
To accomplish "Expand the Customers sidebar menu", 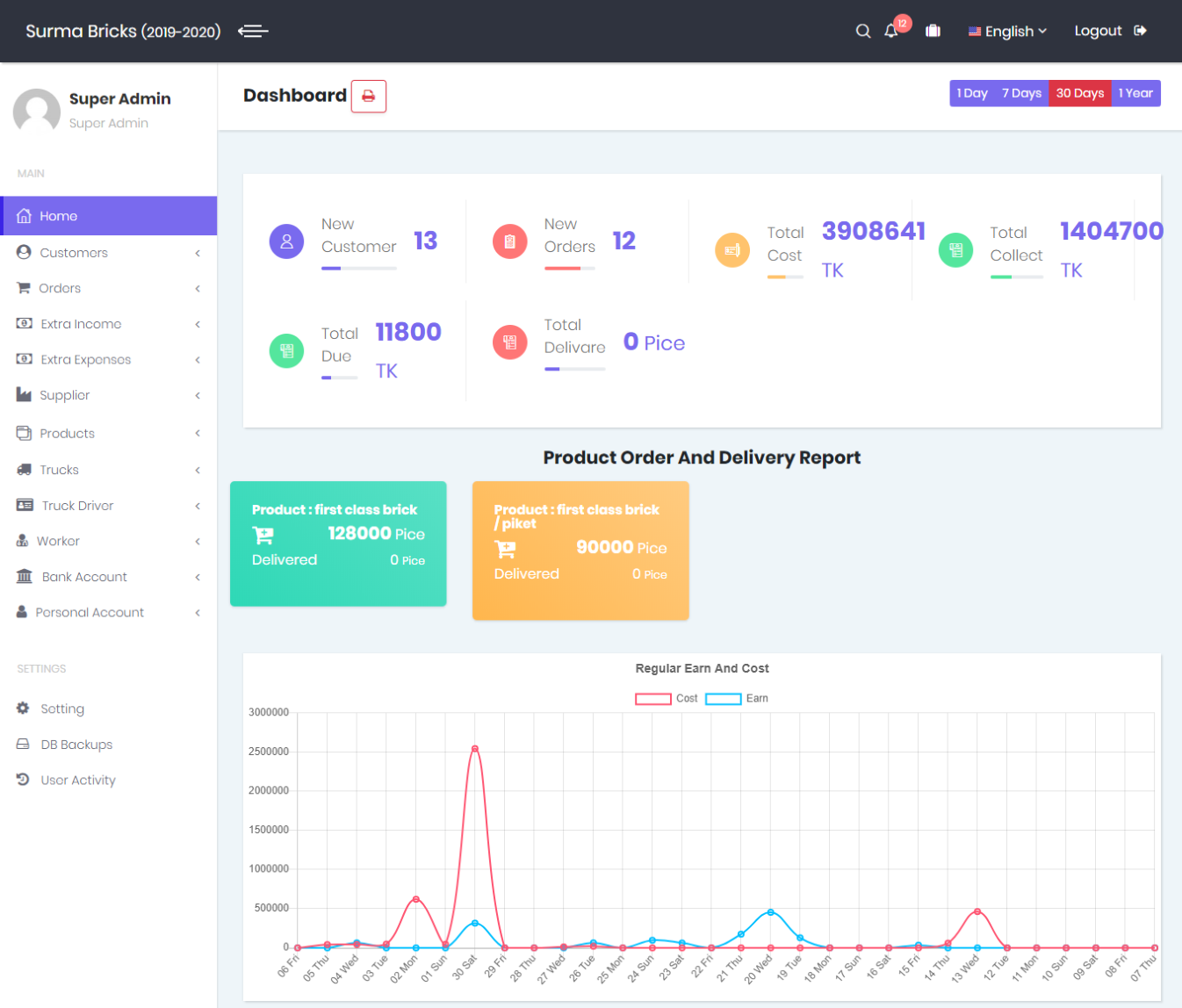I will [74, 253].
